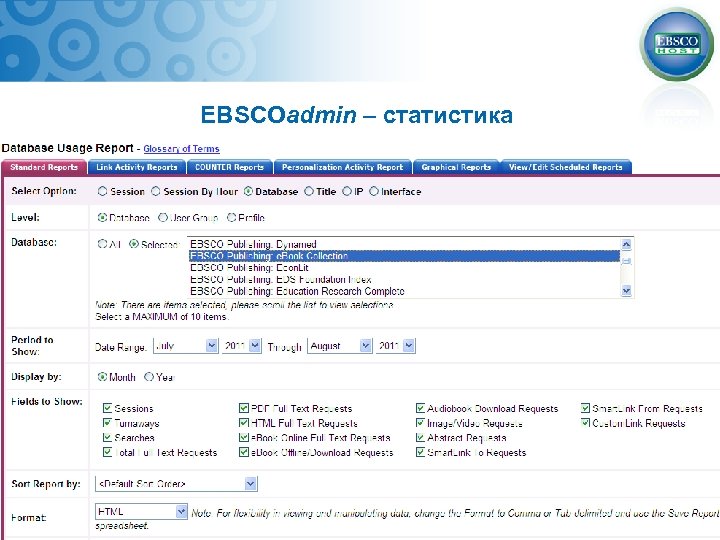Open the Sort Report by dropdown
The height and width of the screenshot is (540, 720).
[x=176, y=484]
